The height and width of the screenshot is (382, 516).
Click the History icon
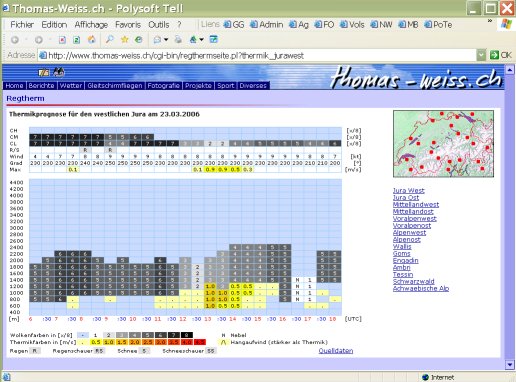click(139, 39)
